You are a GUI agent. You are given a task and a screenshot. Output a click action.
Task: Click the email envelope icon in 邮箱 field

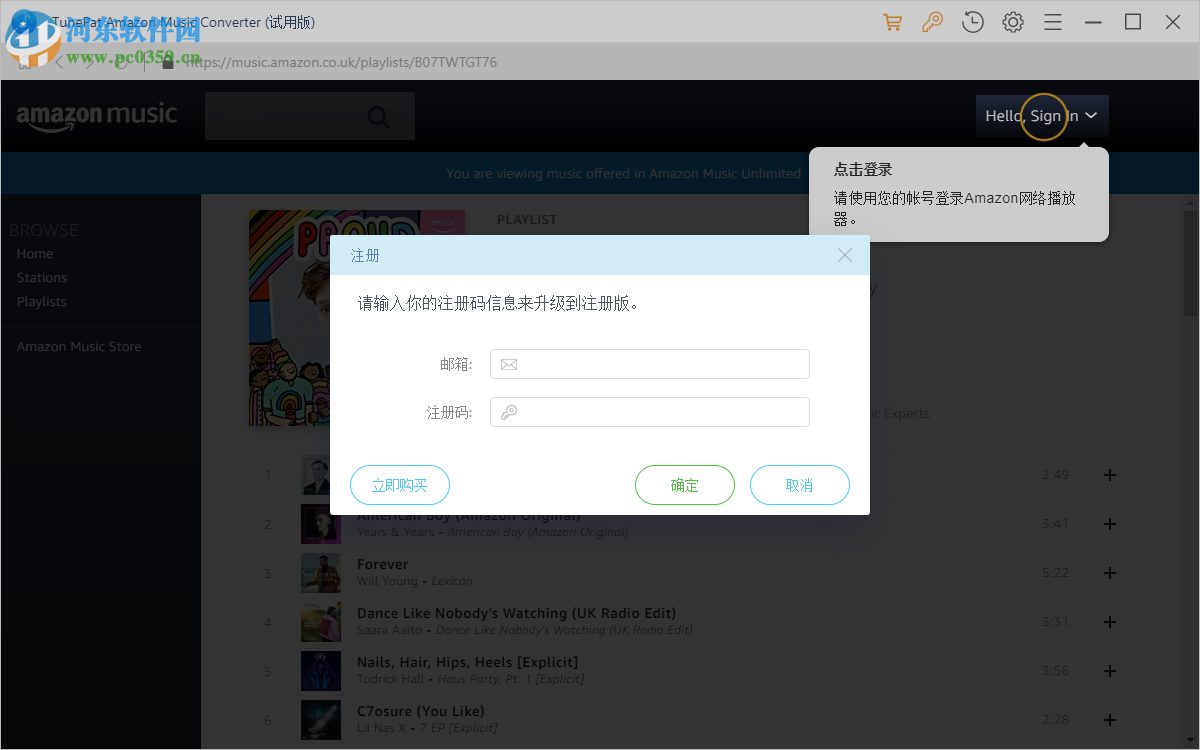point(508,364)
